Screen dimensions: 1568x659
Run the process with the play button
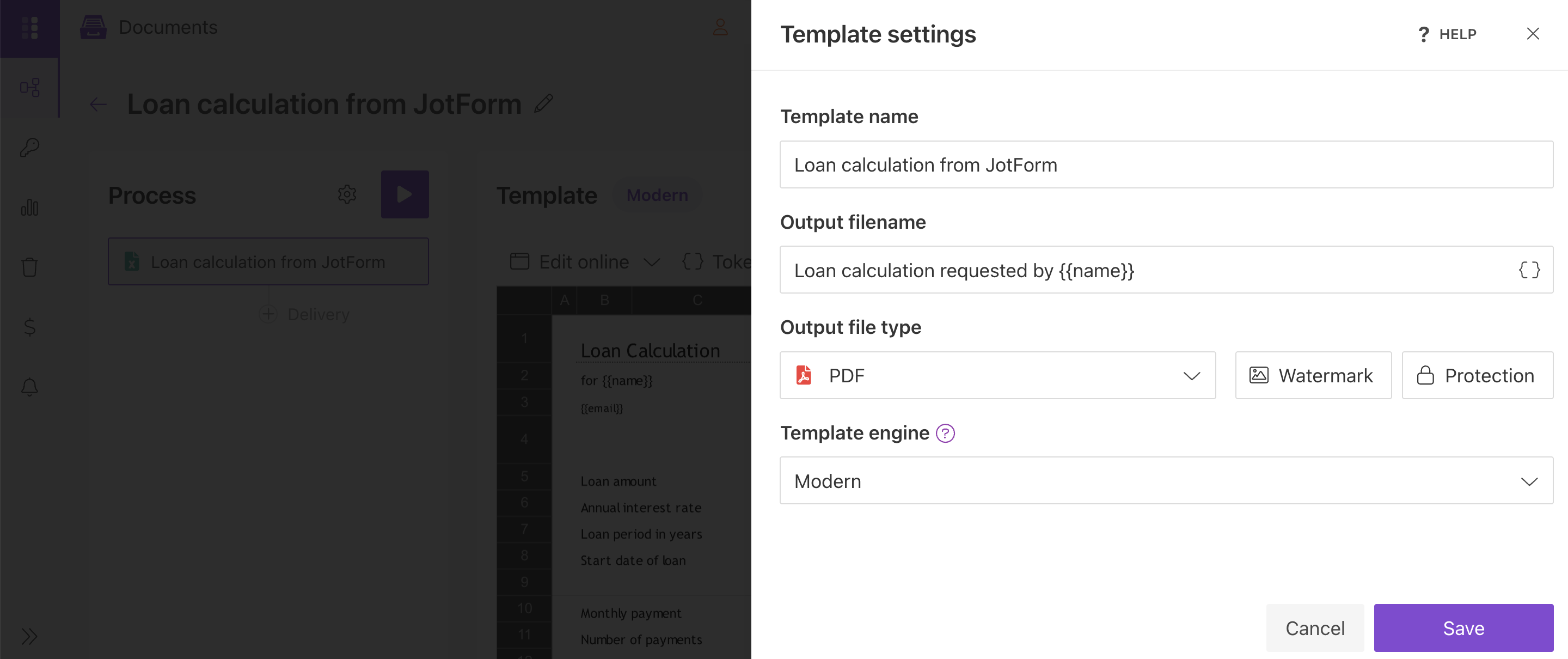(x=405, y=195)
